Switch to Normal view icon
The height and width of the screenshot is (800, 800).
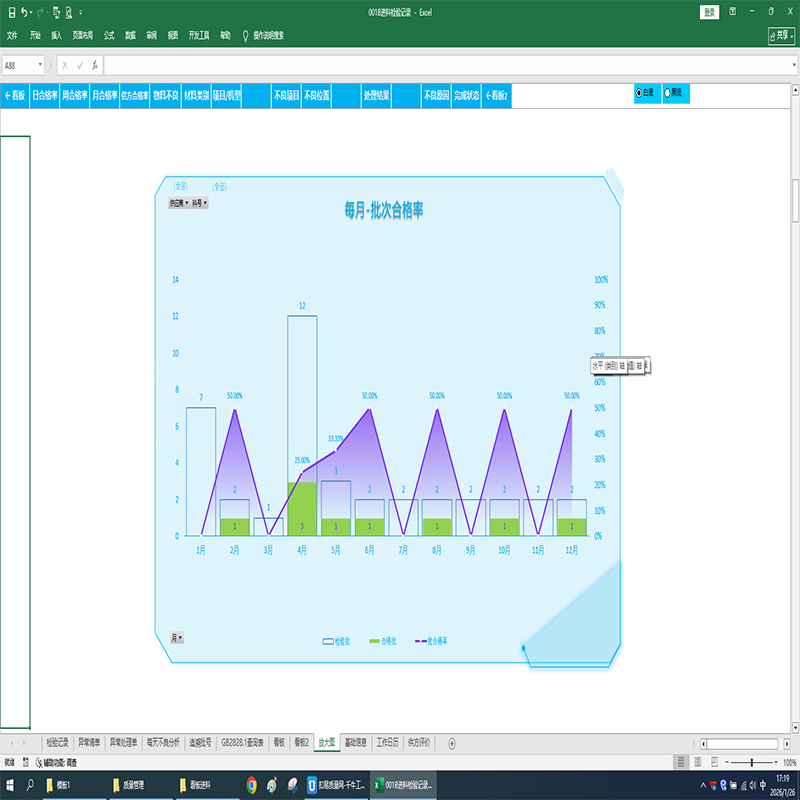(680, 762)
